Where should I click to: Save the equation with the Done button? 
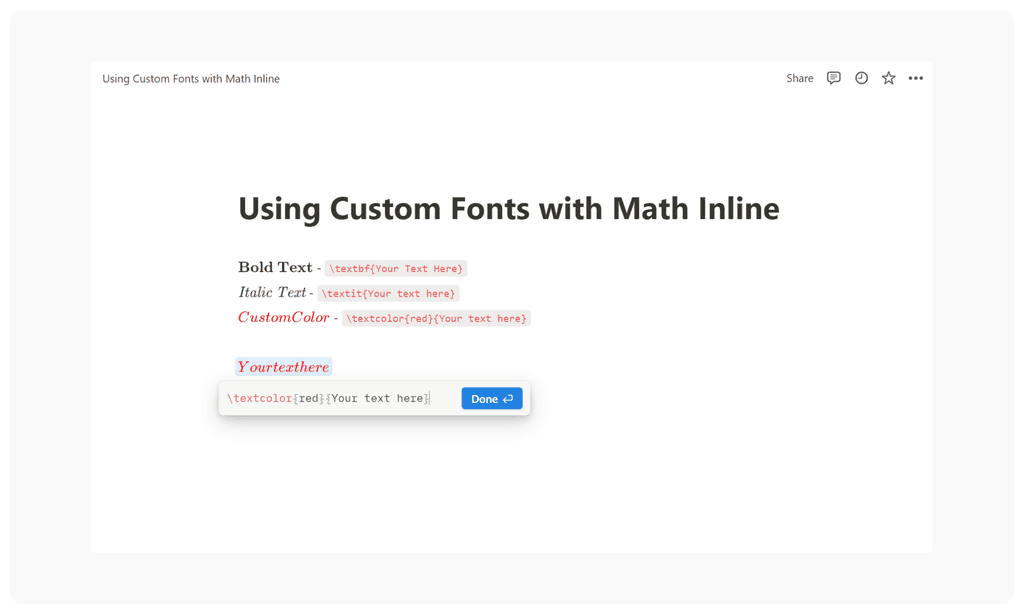click(x=491, y=398)
